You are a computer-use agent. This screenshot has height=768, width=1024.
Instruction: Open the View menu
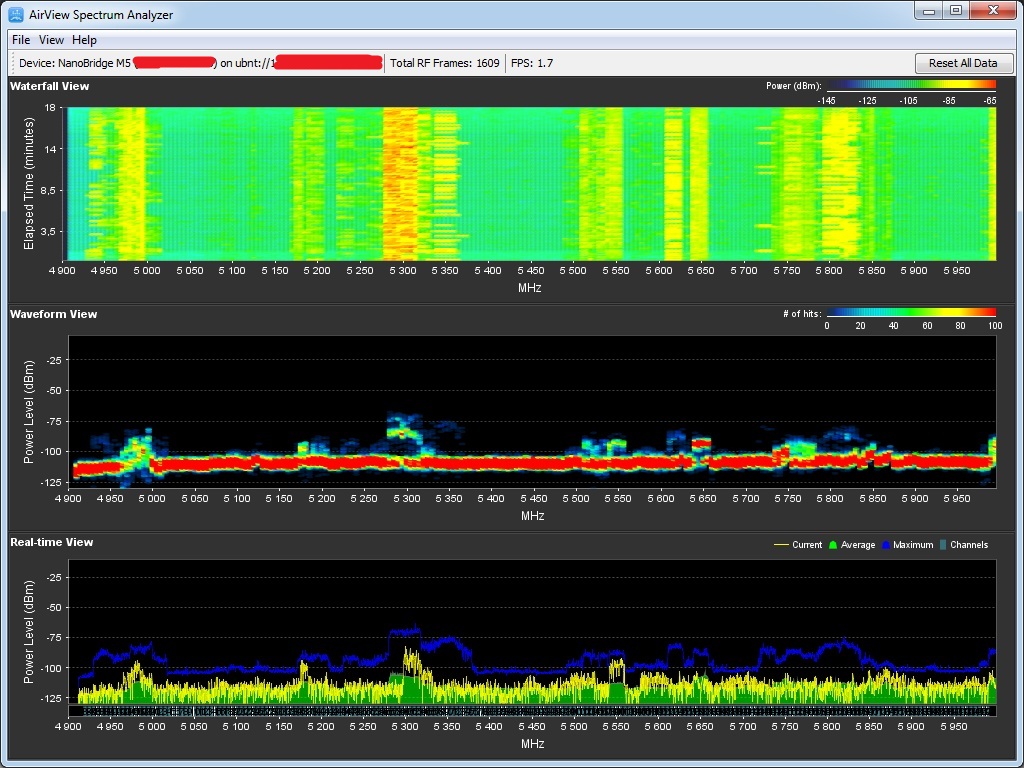[x=51, y=40]
